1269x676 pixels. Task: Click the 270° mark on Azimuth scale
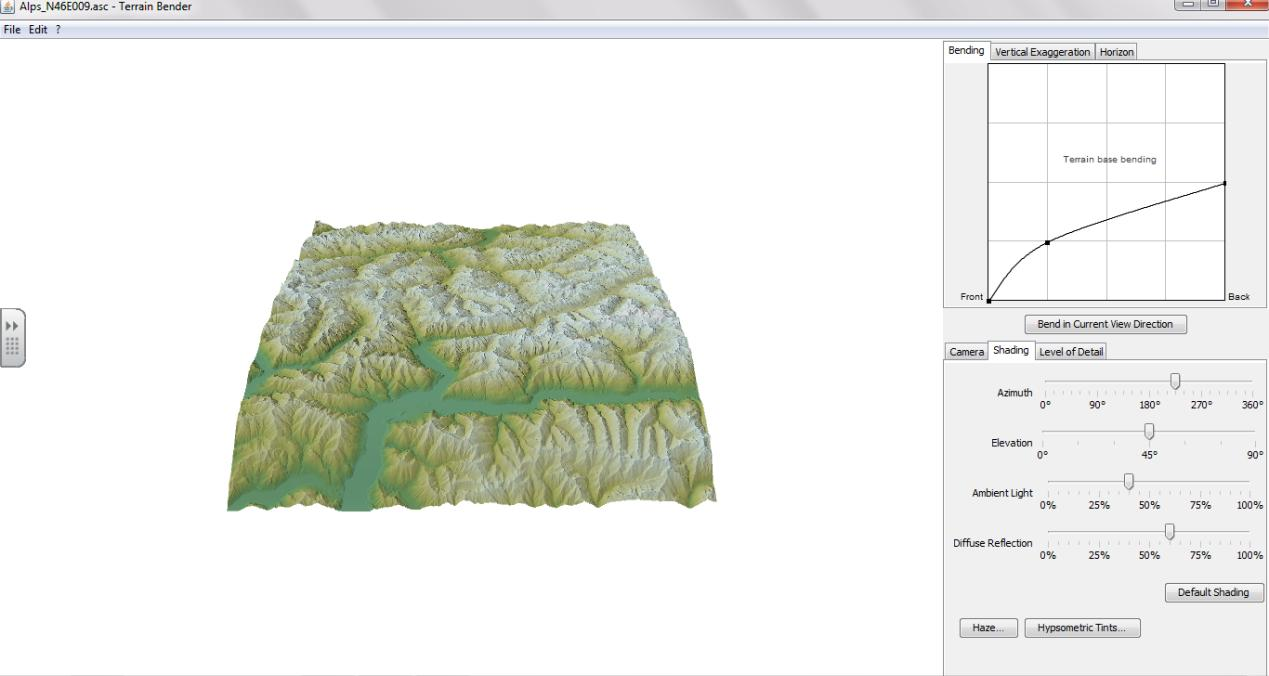pyautogui.click(x=1200, y=405)
